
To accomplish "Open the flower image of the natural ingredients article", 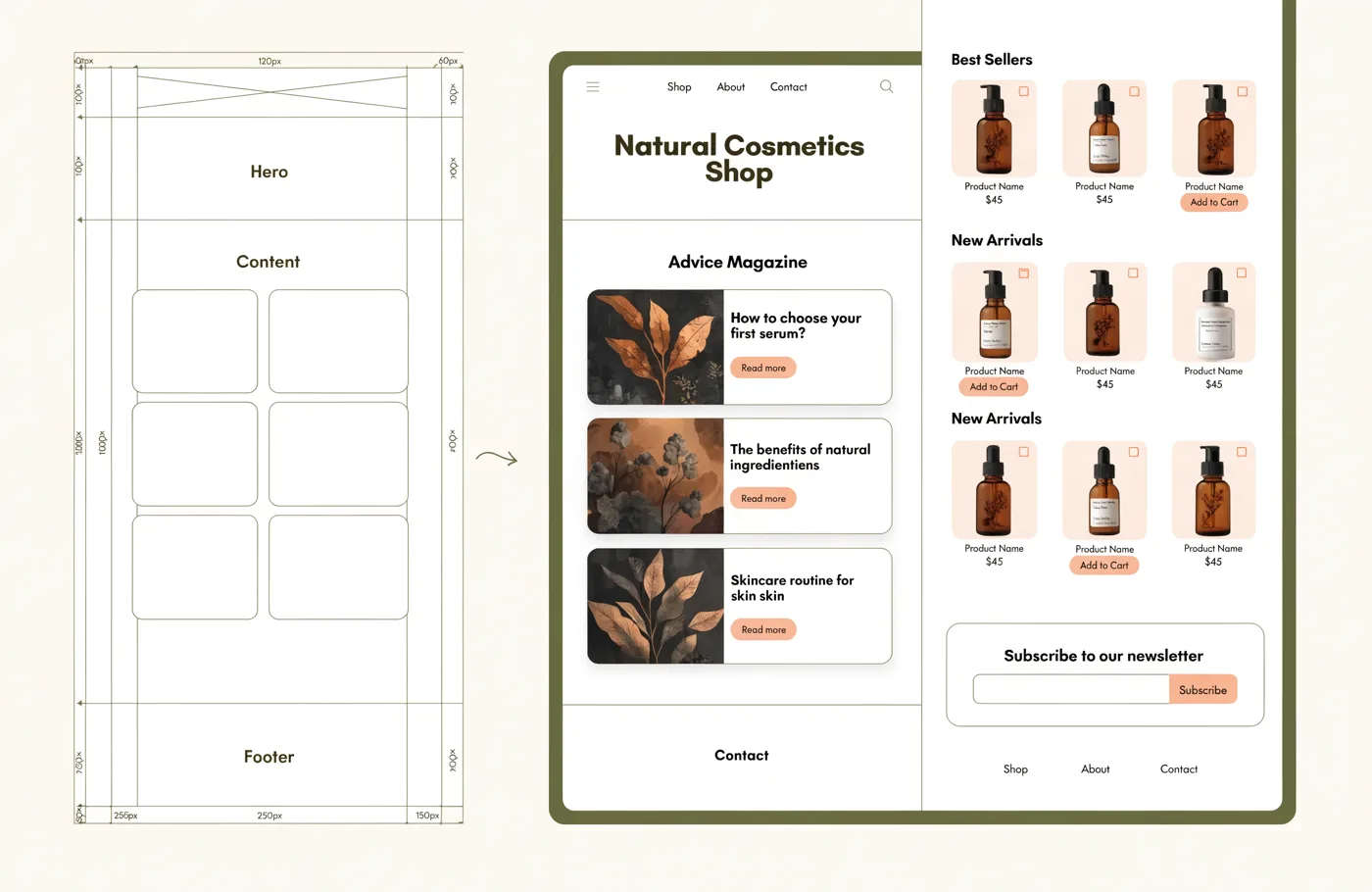I will 656,476.
